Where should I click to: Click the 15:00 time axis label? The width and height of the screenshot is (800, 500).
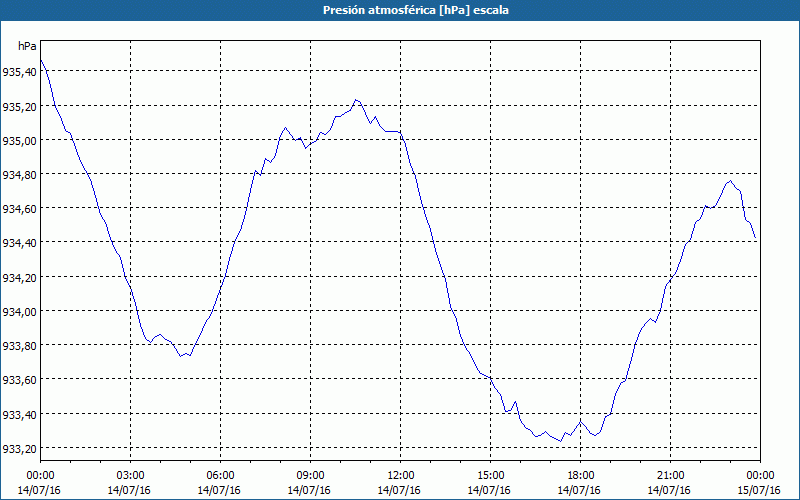tap(490, 476)
